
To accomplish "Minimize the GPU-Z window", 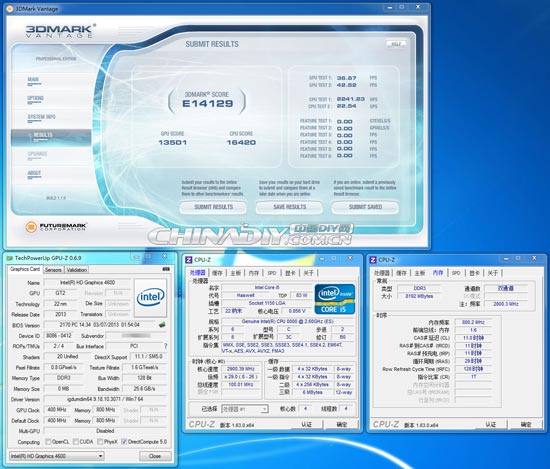I will (136, 257).
